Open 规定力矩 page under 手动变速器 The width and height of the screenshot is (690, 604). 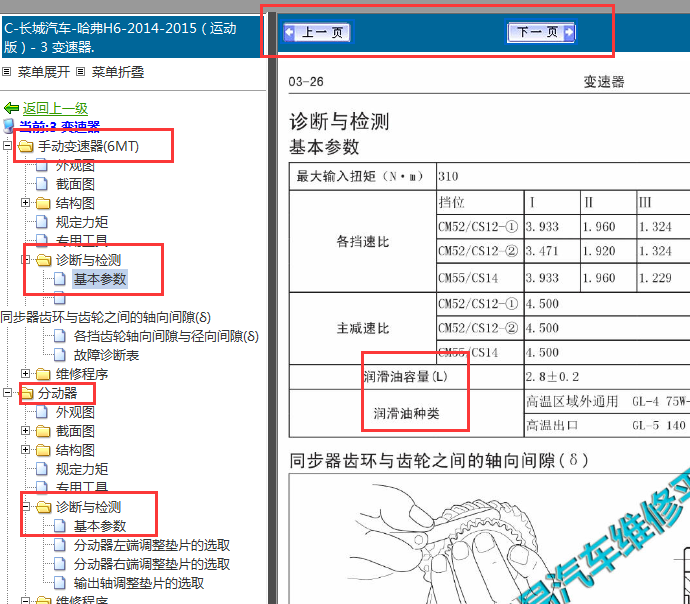81,222
